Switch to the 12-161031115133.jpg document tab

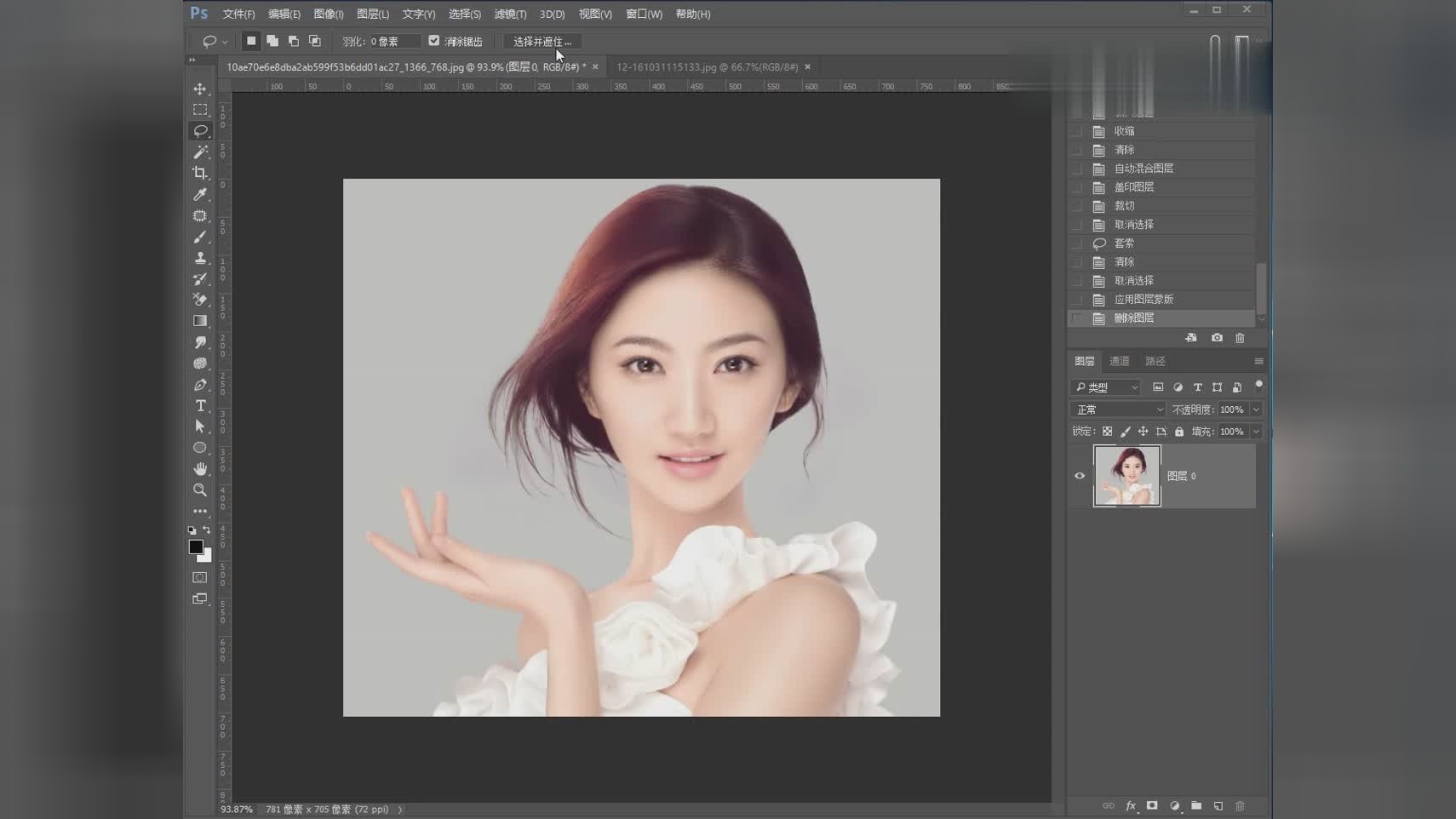click(707, 66)
